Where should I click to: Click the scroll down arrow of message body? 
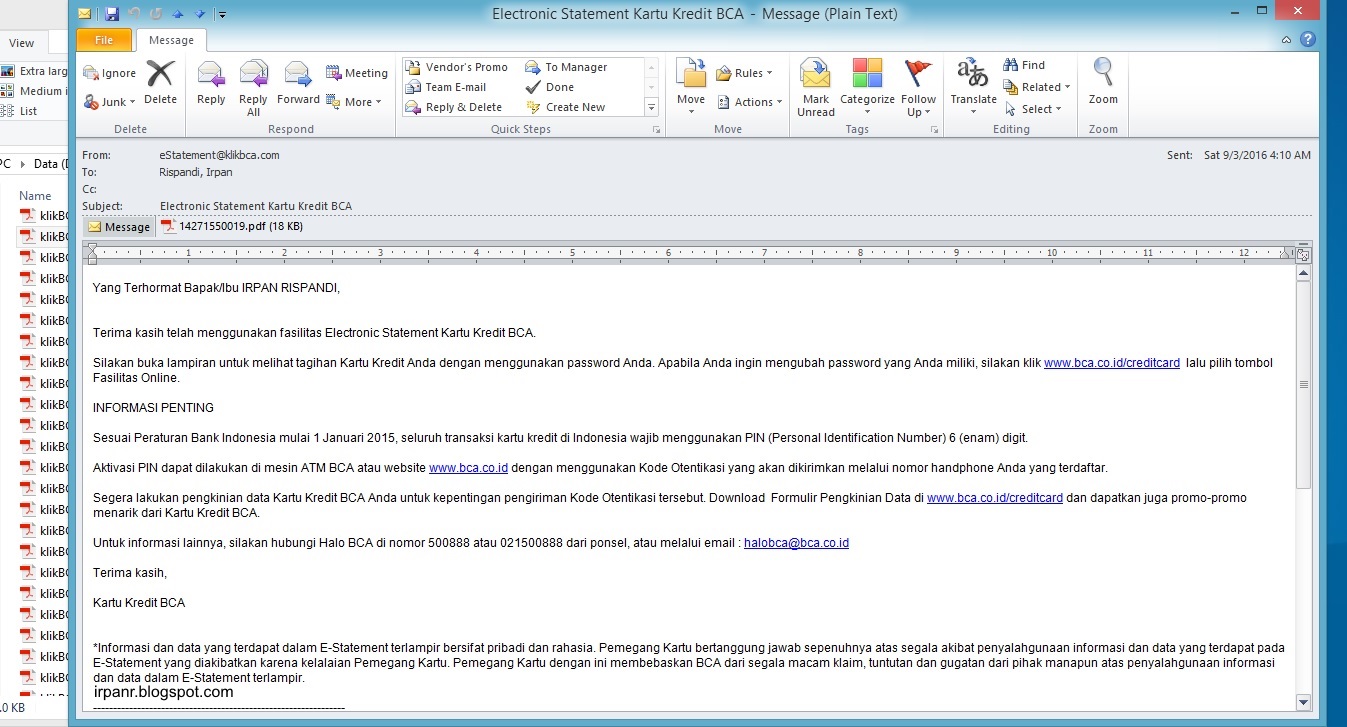tap(1303, 701)
